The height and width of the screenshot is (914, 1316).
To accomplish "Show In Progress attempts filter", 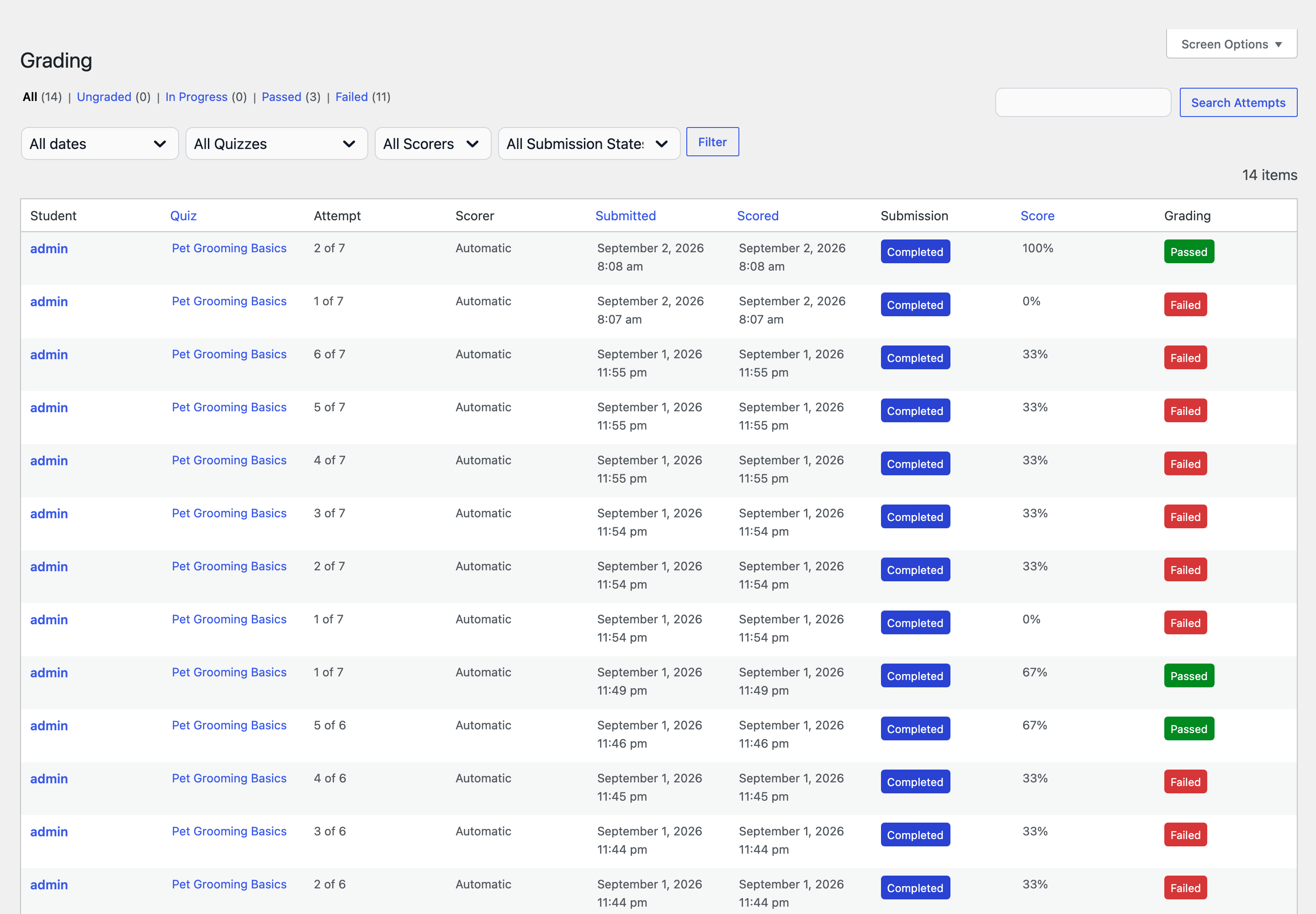I will click(x=196, y=97).
